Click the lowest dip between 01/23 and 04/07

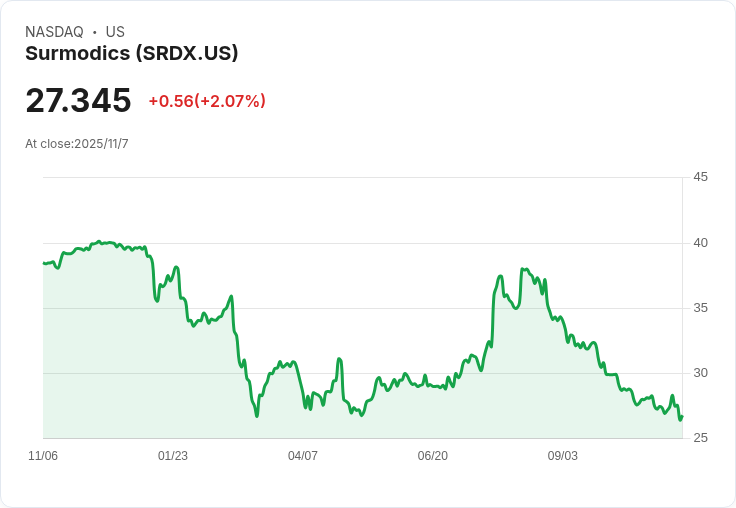(257, 416)
